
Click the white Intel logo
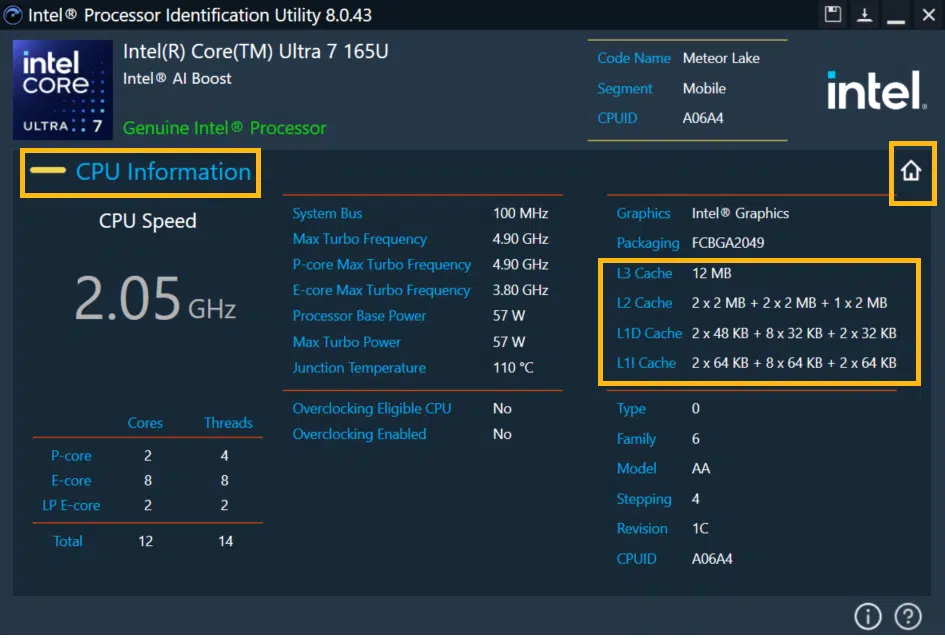tap(875, 93)
